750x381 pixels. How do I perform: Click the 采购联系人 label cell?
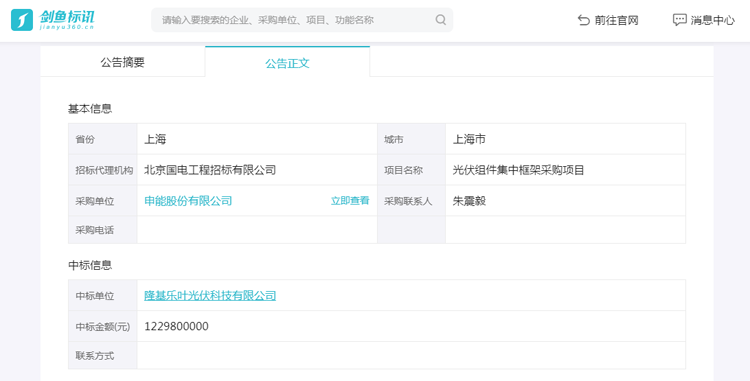click(x=411, y=201)
